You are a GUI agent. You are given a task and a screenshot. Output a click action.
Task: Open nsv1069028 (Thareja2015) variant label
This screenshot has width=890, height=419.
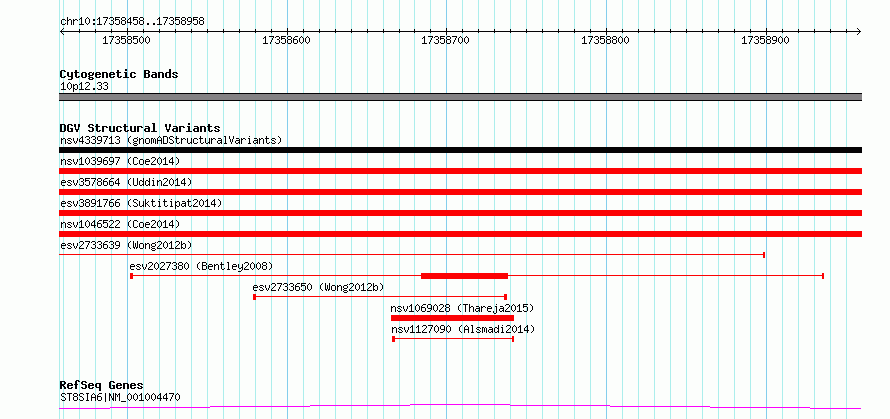coord(463,308)
